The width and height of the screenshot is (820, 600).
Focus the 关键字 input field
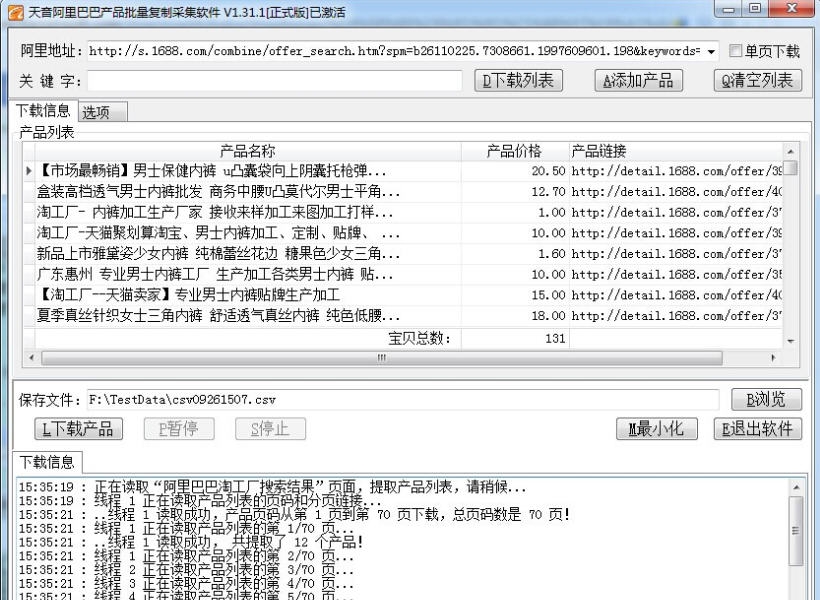(x=274, y=81)
